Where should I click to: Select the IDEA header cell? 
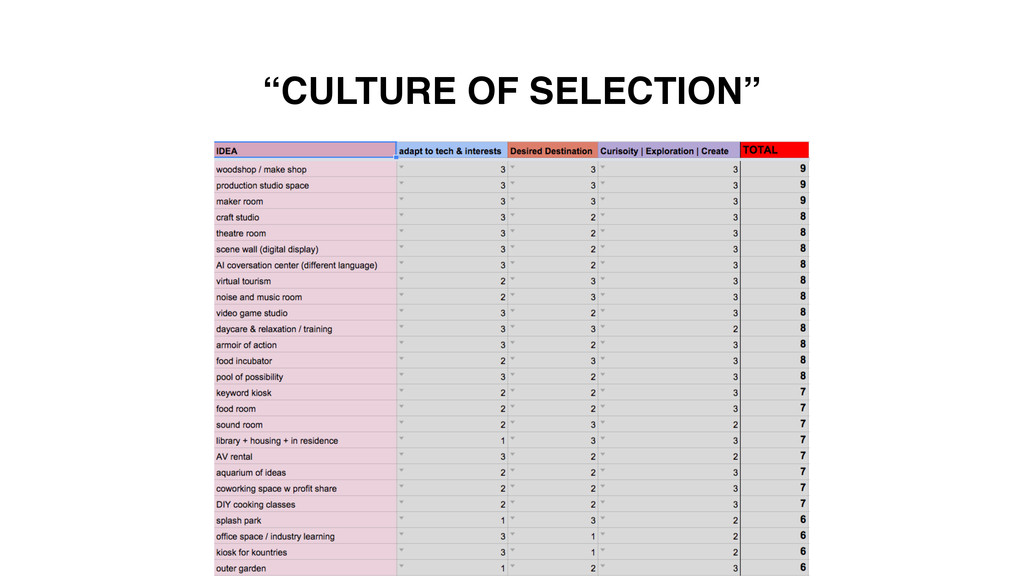[305, 150]
